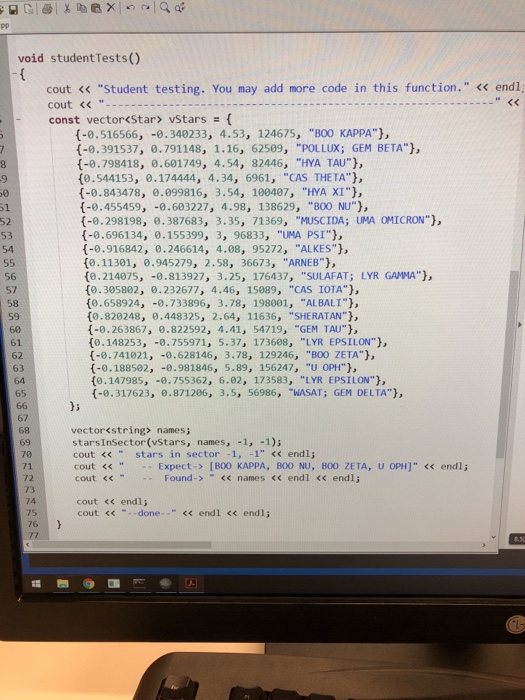Print the file using the printer icon
This screenshot has height=700, width=525.
[47, 9]
